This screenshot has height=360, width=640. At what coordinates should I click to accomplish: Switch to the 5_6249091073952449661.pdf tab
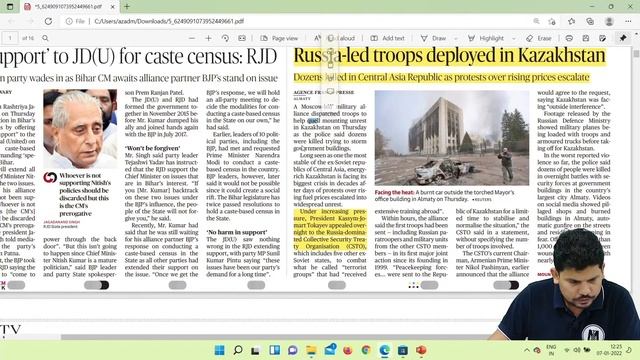[69, 7]
